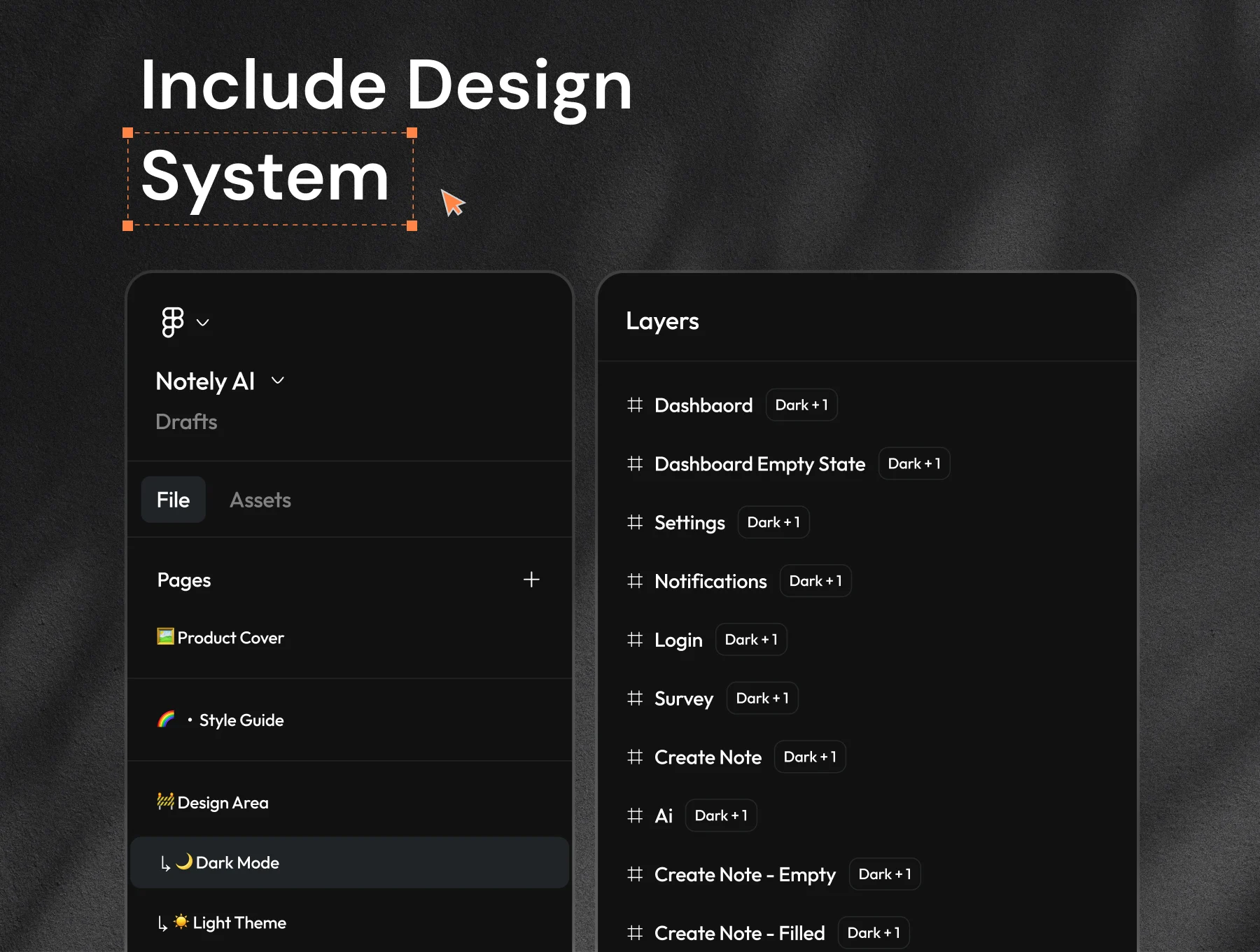The width and height of the screenshot is (1260, 952).
Task: Open Dark +1 badge on Survey layer
Action: click(x=762, y=699)
